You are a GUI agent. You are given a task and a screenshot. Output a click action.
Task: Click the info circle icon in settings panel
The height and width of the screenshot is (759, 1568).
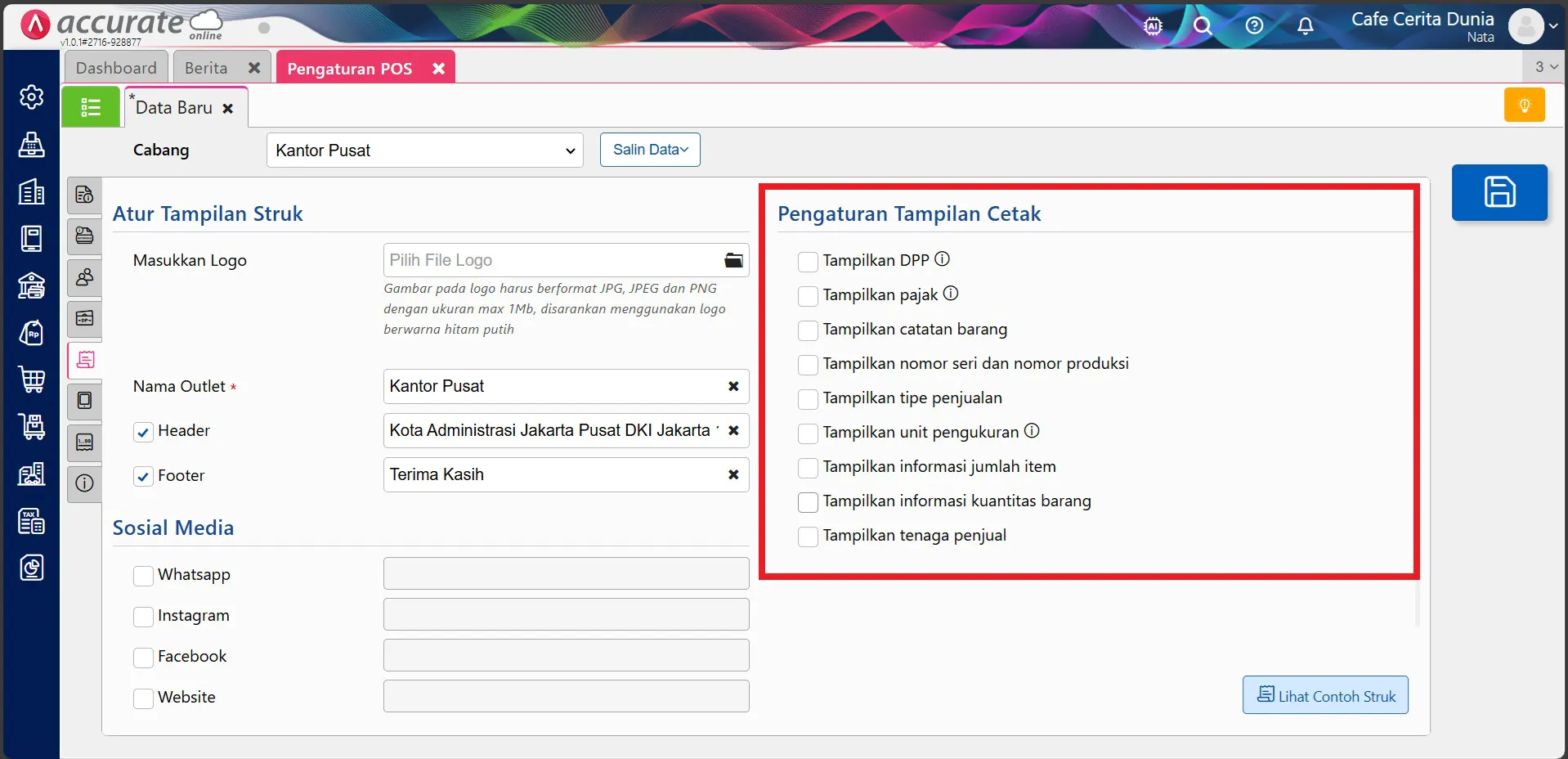[84, 484]
